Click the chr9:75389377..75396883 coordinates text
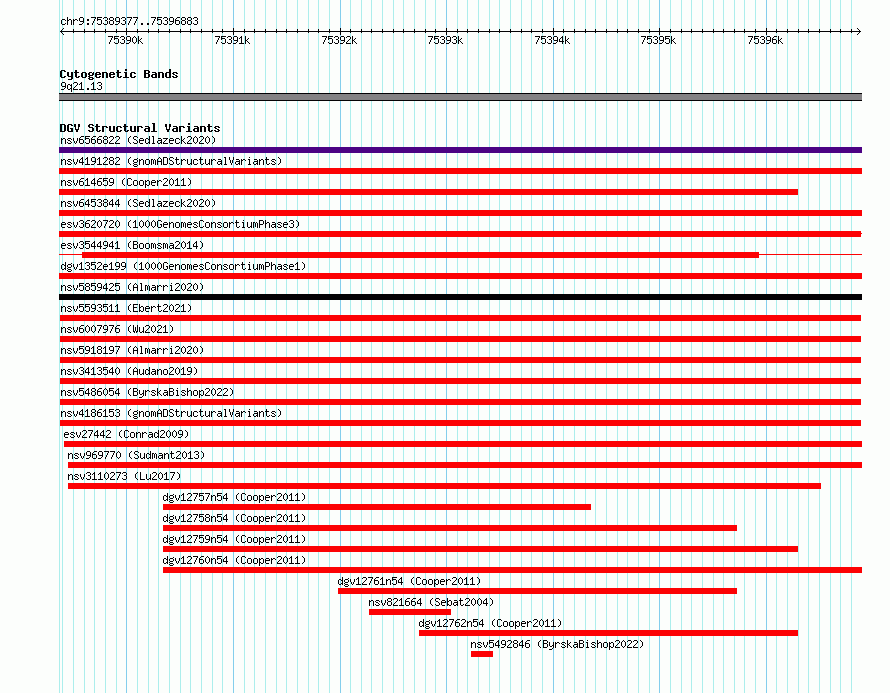890x693 pixels. click(129, 21)
